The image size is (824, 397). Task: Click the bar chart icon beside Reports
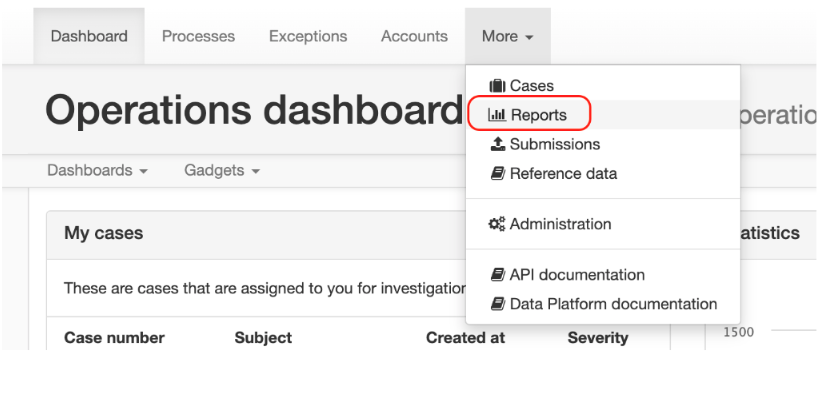497,114
